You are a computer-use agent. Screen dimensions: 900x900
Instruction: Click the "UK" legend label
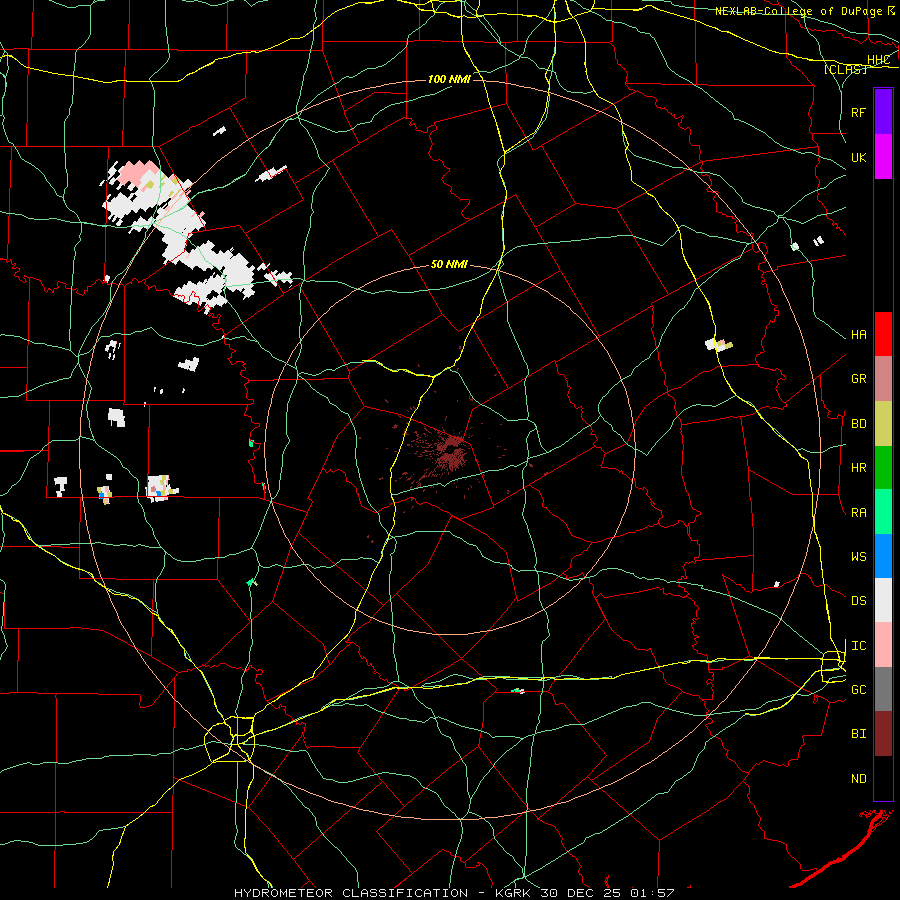(x=859, y=157)
